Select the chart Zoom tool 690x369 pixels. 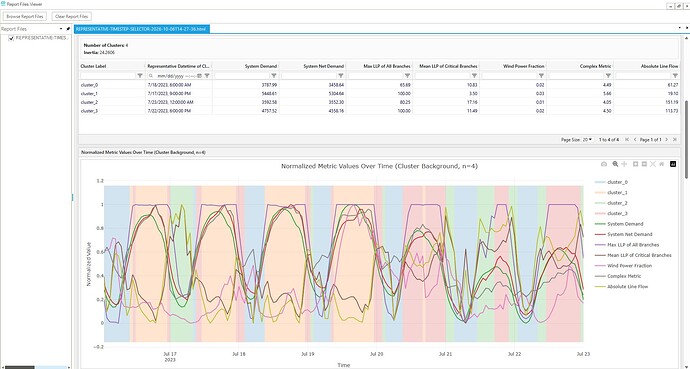click(x=615, y=164)
